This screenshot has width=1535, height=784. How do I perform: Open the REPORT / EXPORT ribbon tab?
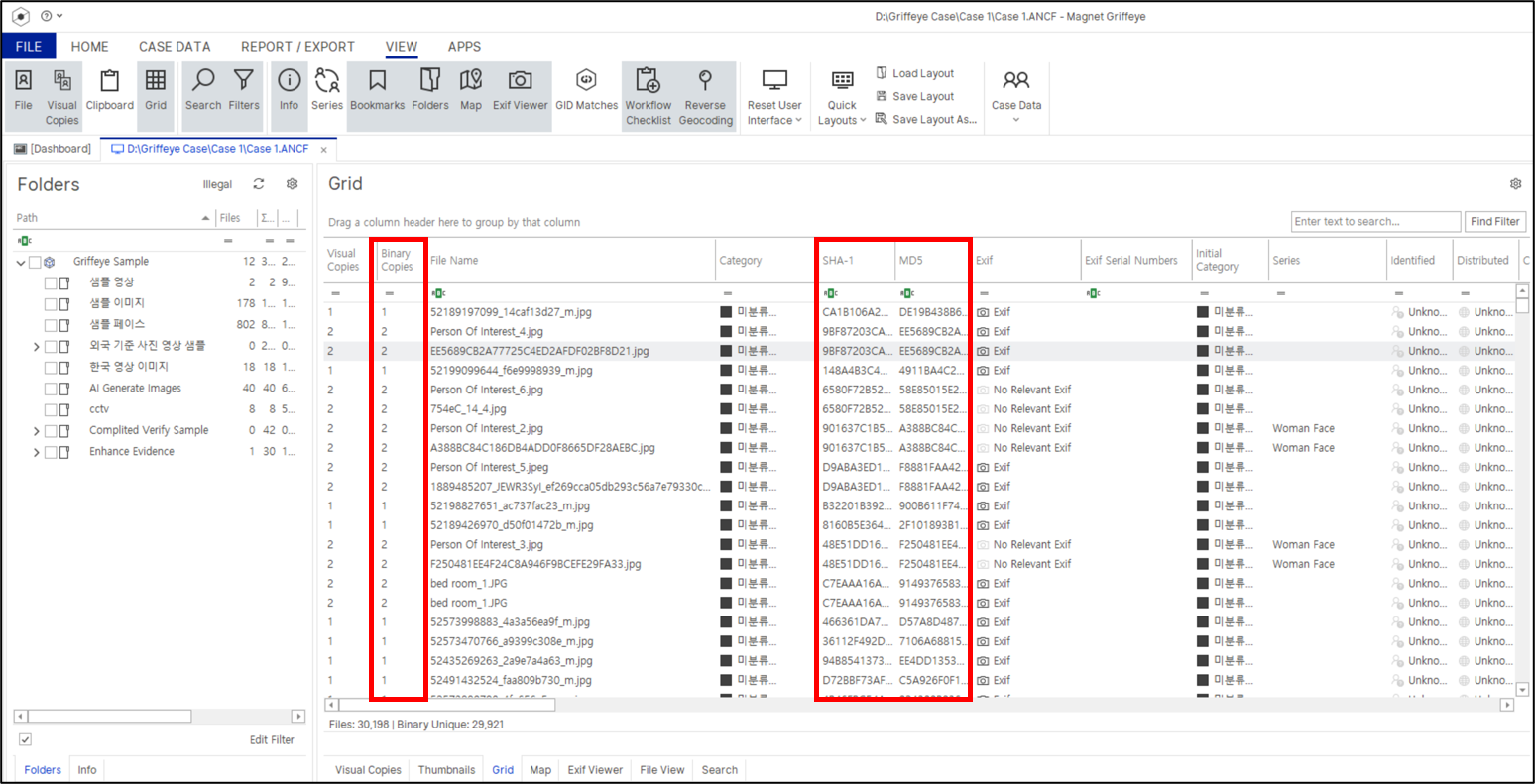coord(297,47)
